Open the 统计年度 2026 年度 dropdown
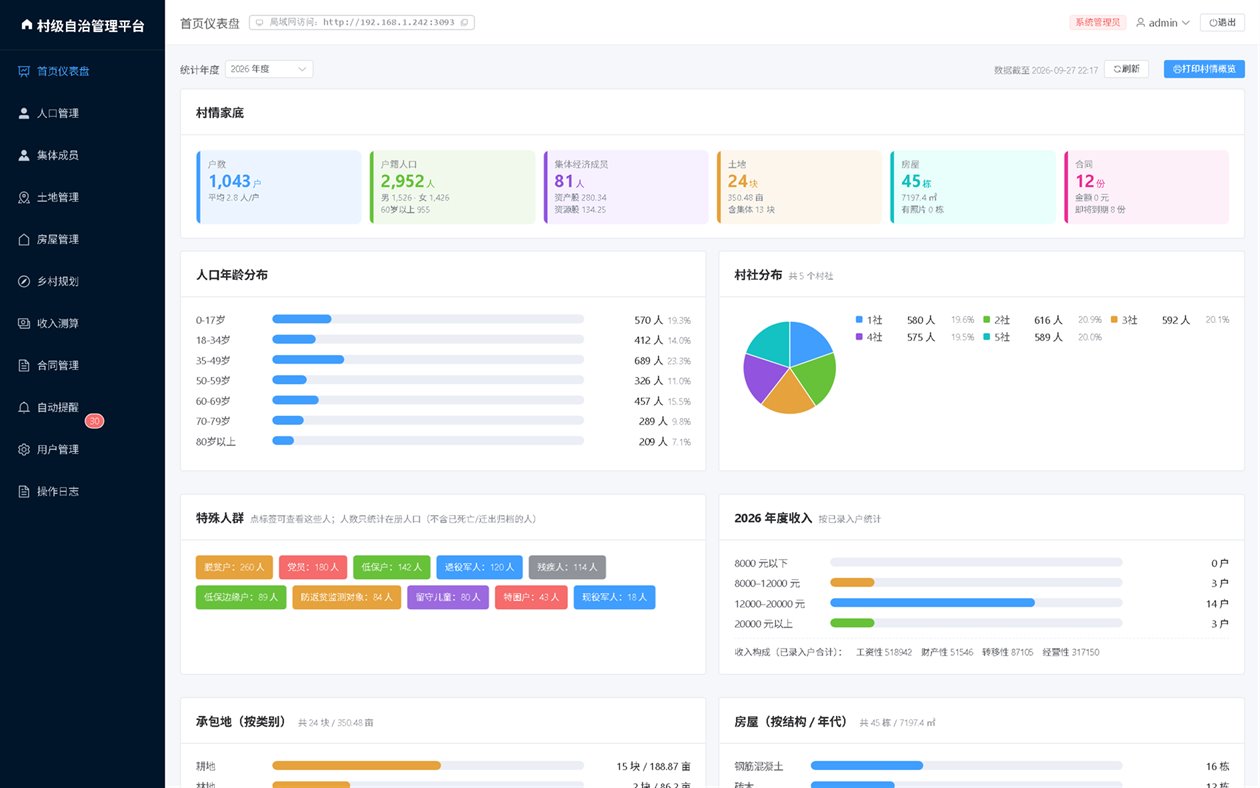The height and width of the screenshot is (788, 1260). (x=269, y=69)
